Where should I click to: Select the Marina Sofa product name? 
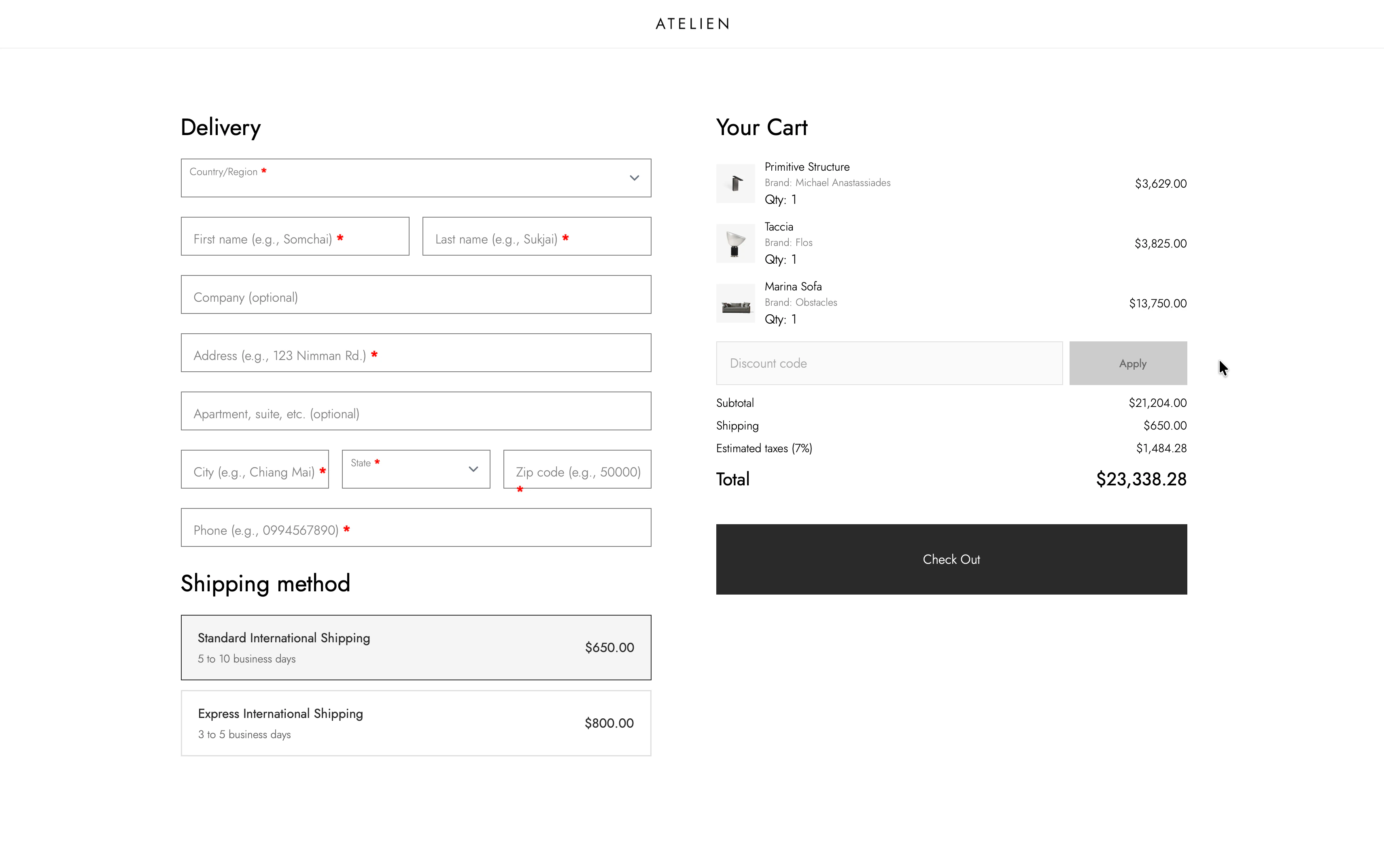[x=793, y=286]
